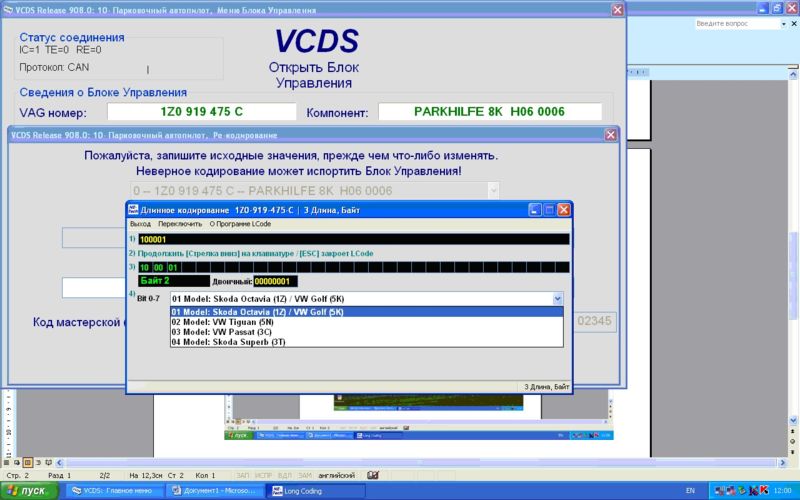800x500 pixels.
Task: Switch Word to Web layout view icon
Action: coord(17,463)
